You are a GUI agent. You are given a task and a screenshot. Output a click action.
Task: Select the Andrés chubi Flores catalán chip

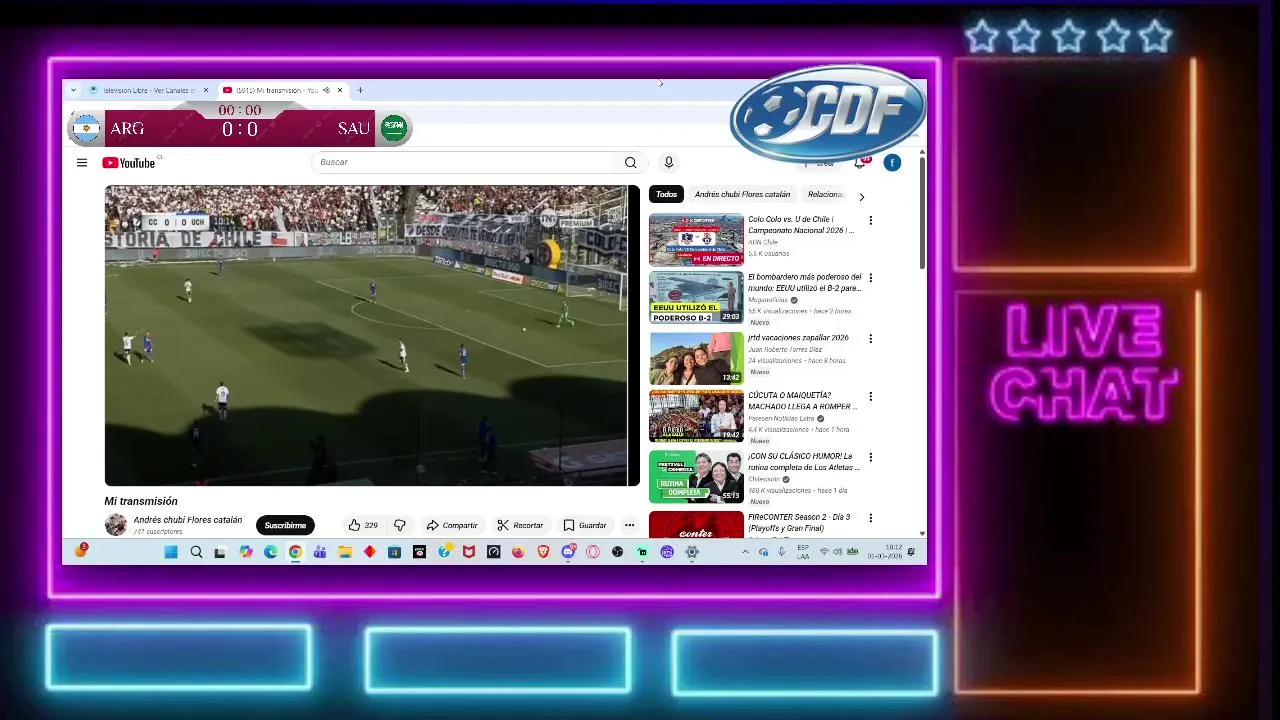coord(742,194)
